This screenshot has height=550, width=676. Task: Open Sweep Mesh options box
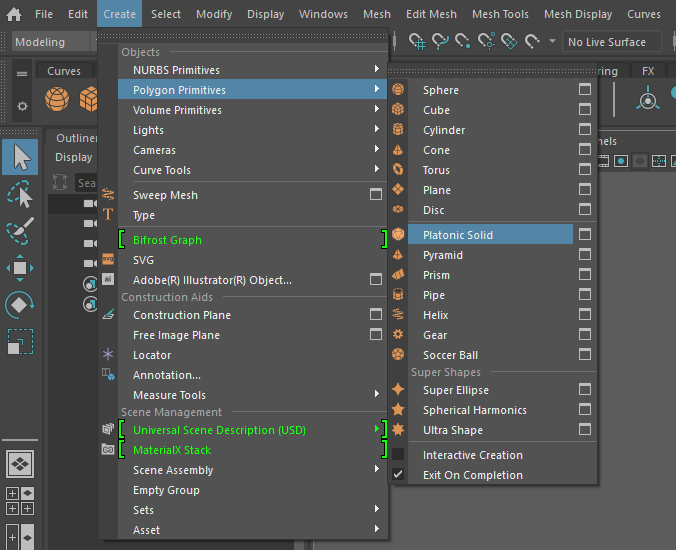376,194
